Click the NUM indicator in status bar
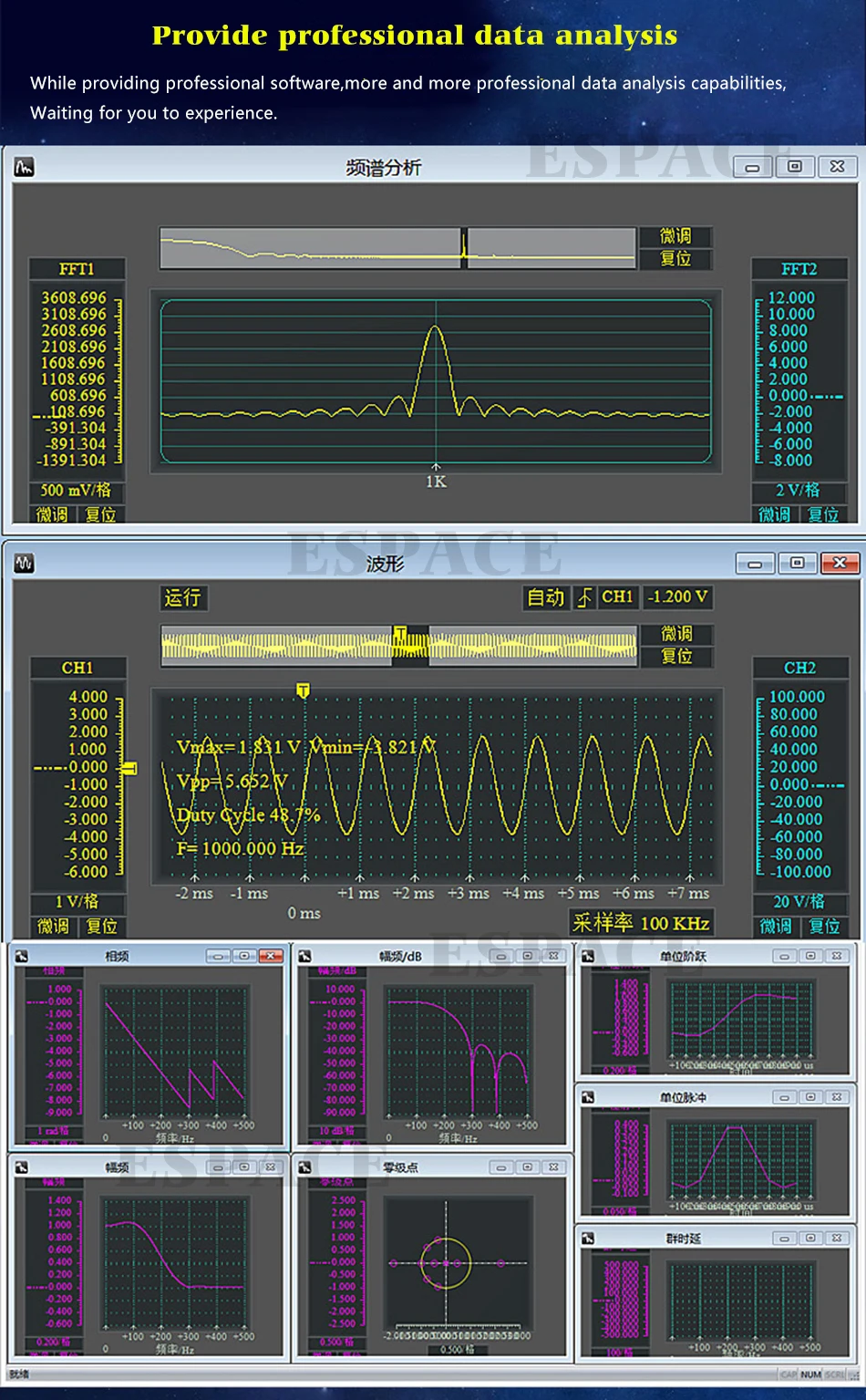 (x=810, y=1374)
